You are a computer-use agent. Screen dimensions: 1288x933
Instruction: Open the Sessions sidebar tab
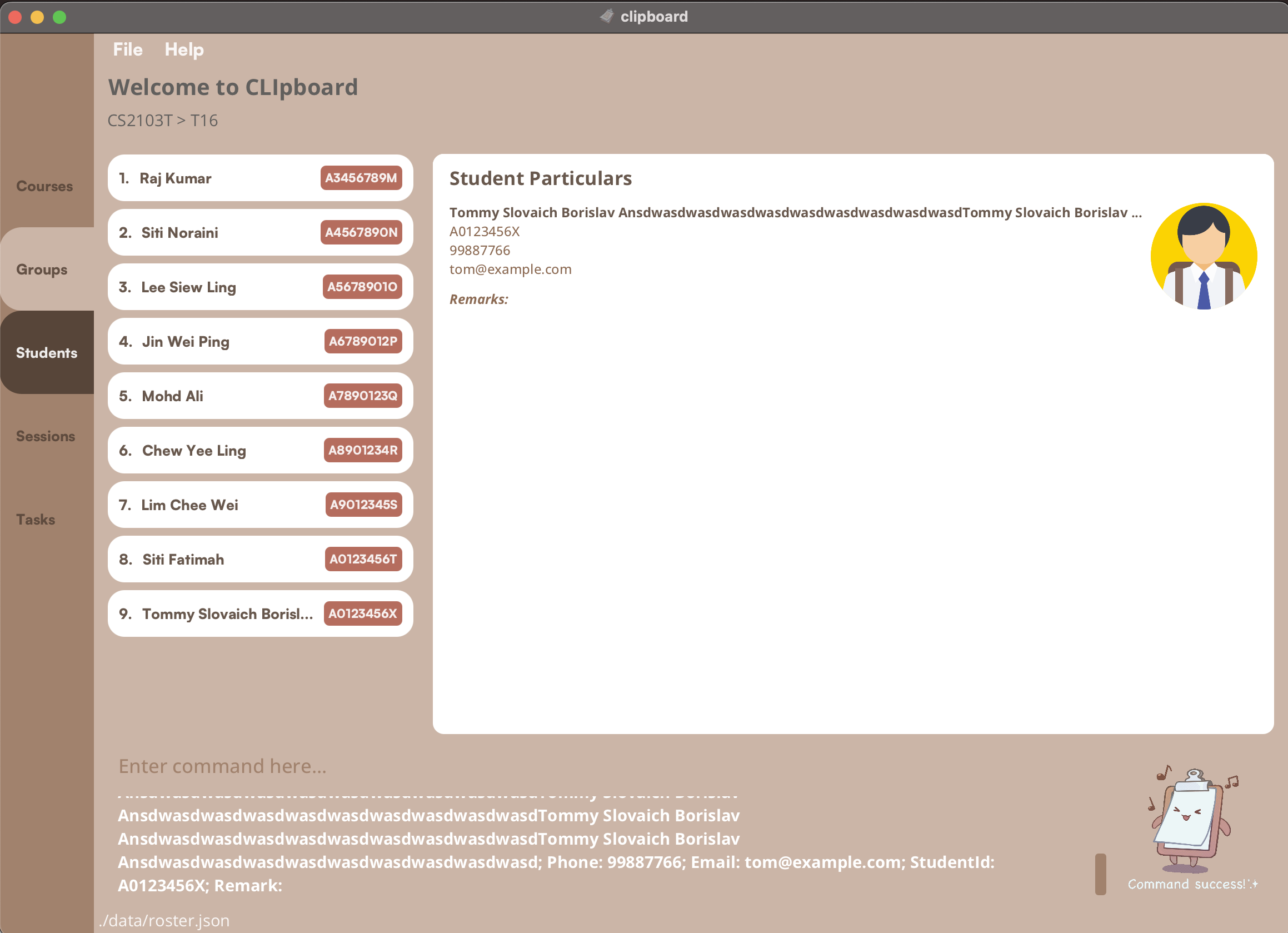[x=46, y=436]
